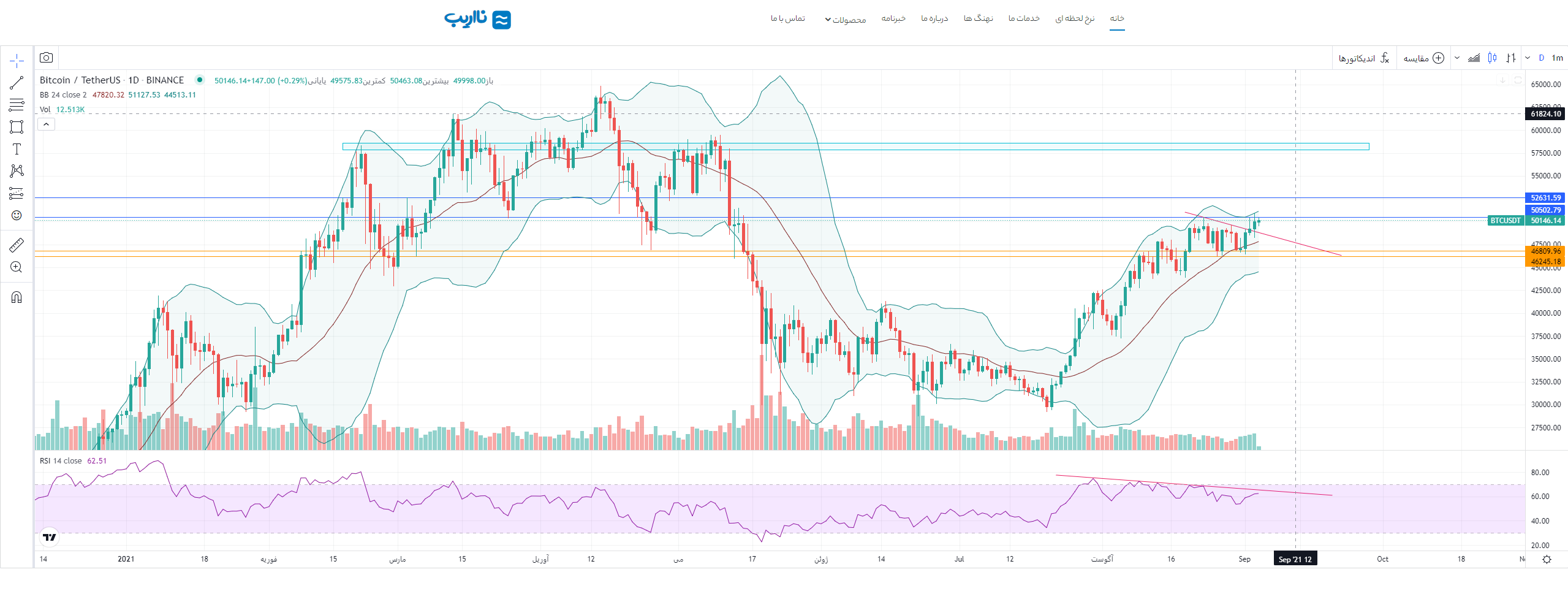1568x591 pixels.
Task: Click the 50502.79 blue price label
Action: 1545,210
